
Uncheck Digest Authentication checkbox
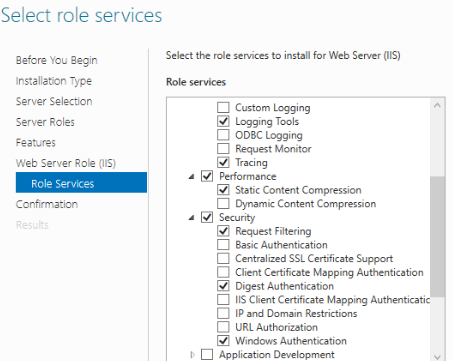[223, 286]
